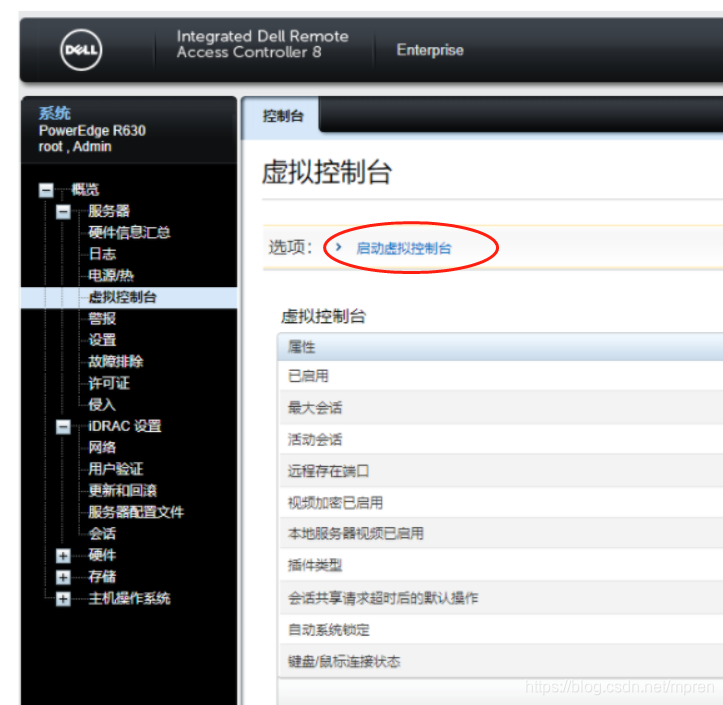The image size is (723, 705).
Task: Select 概览 in the navigation tree
Action: click(85, 190)
